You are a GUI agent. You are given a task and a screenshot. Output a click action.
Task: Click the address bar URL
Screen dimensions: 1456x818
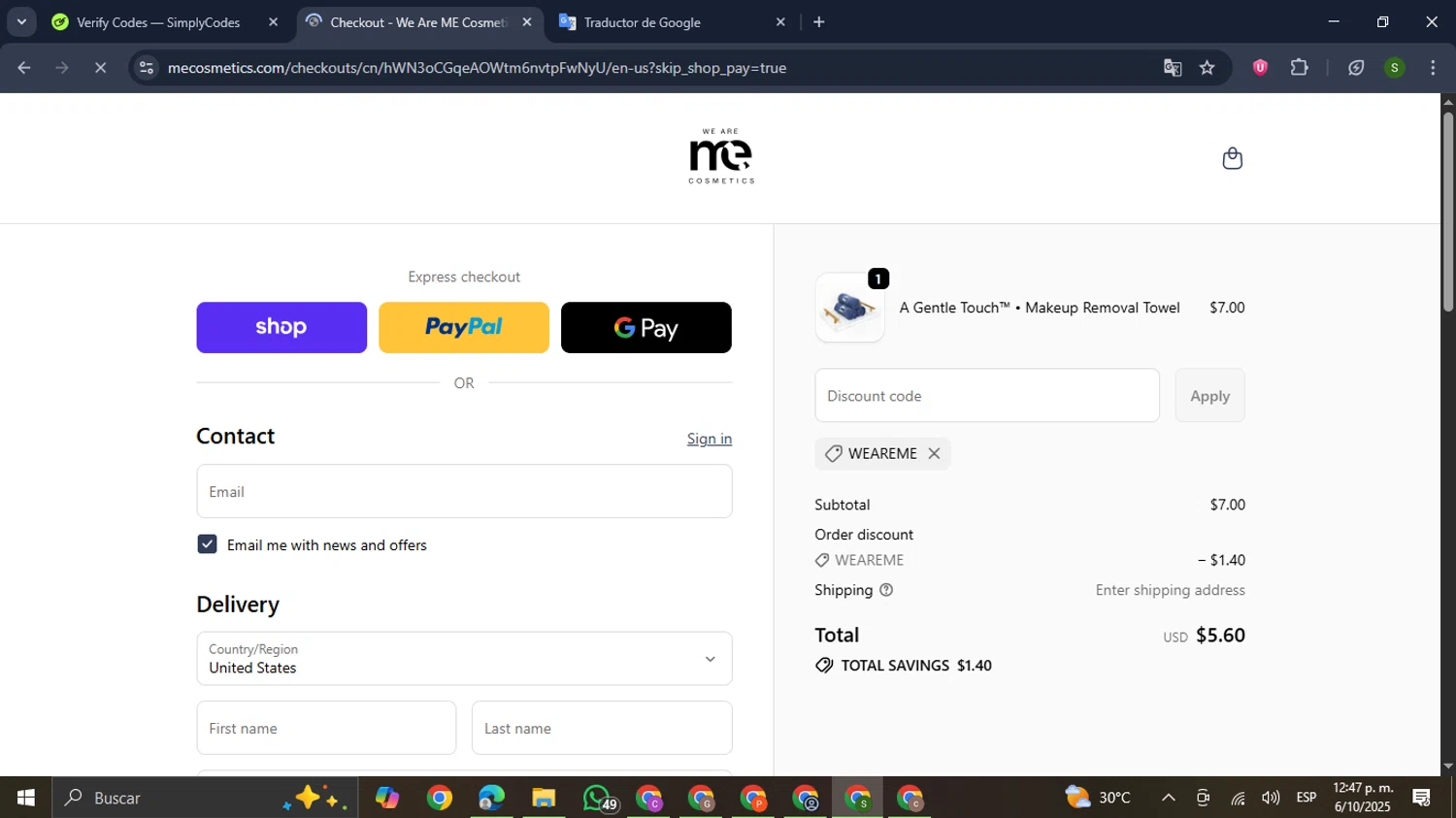477,68
